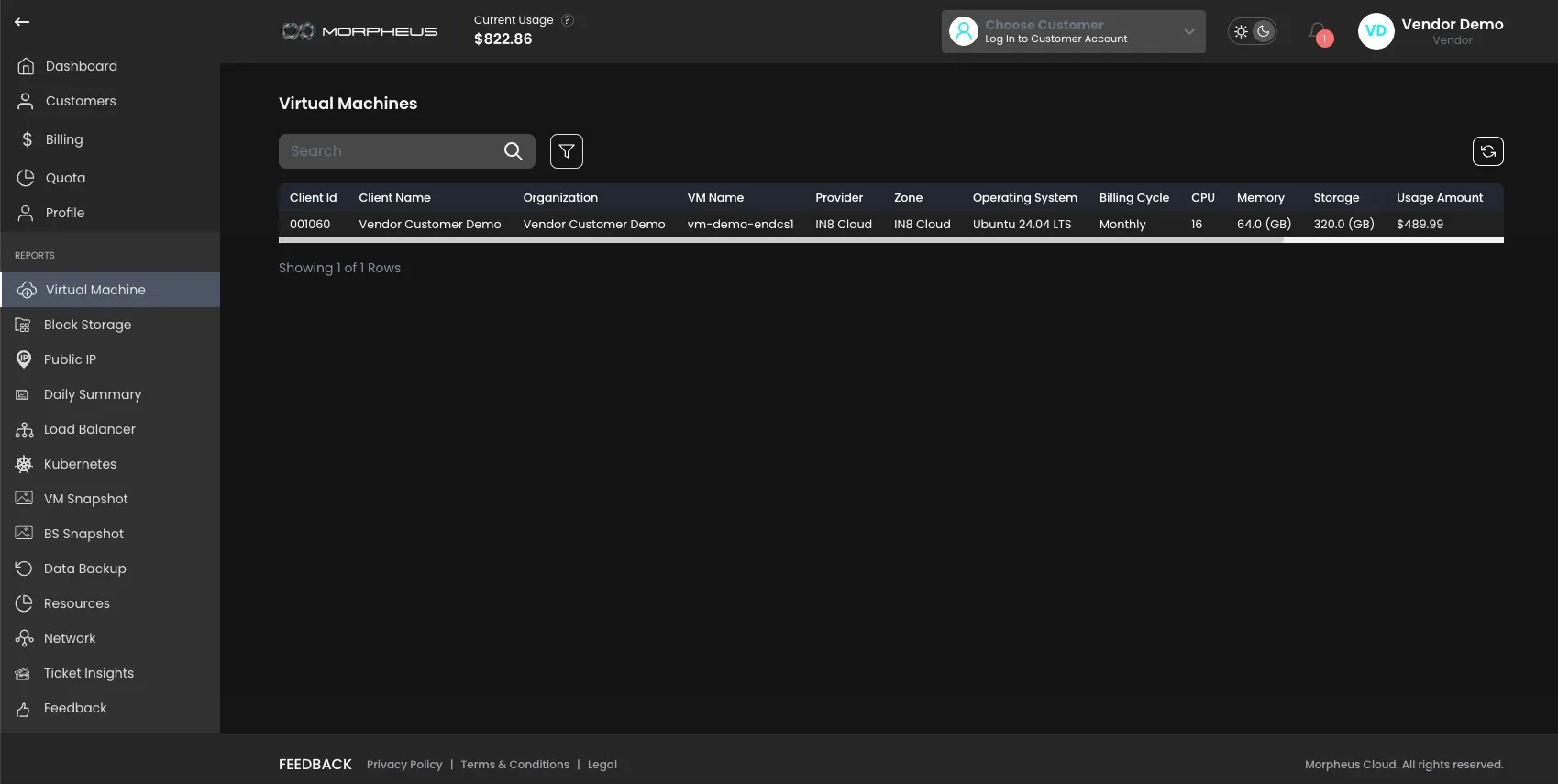Switch to dark theme moon icon

pyautogui.click(x=1264, y=31)
